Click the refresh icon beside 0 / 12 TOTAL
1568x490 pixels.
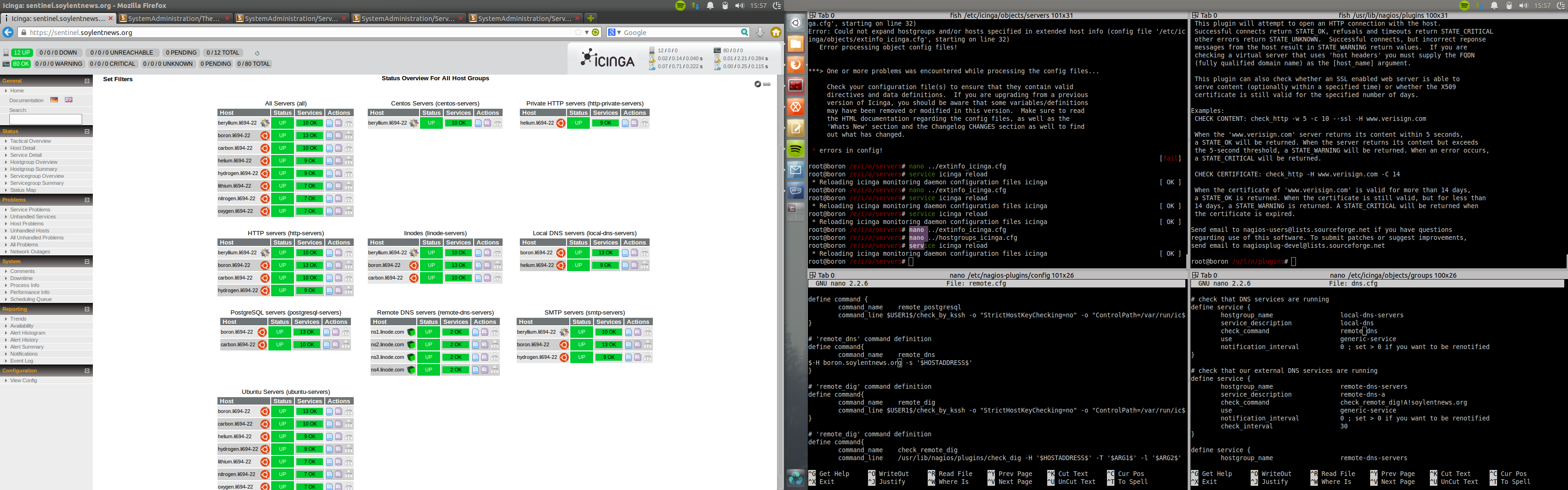257,53
